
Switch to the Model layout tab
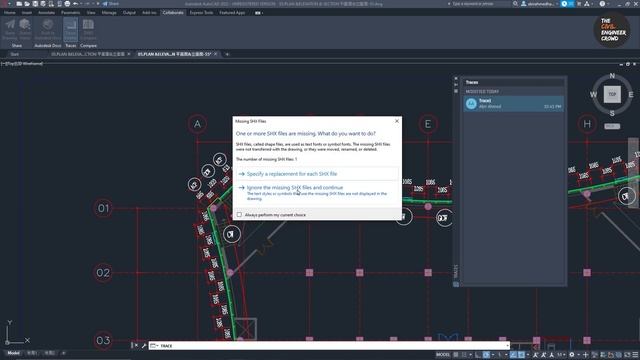tap(13, 353)
